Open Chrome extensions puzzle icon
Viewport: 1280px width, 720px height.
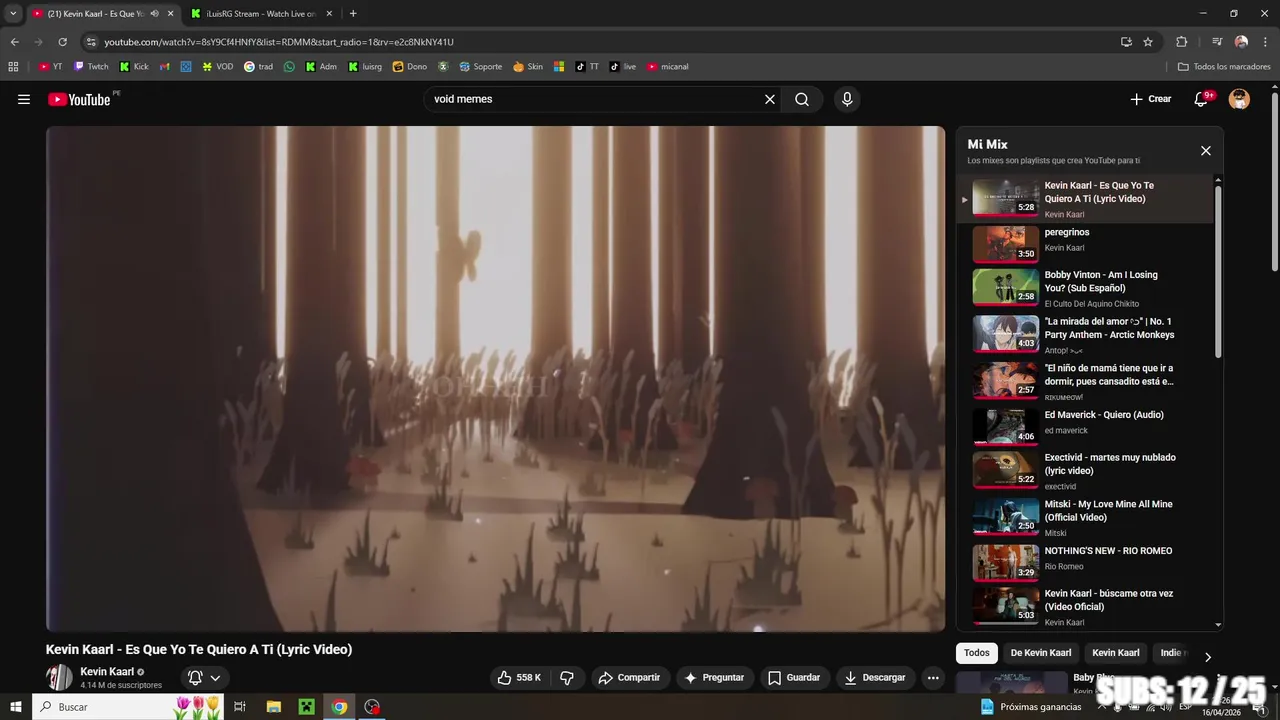click(1182, 42)
